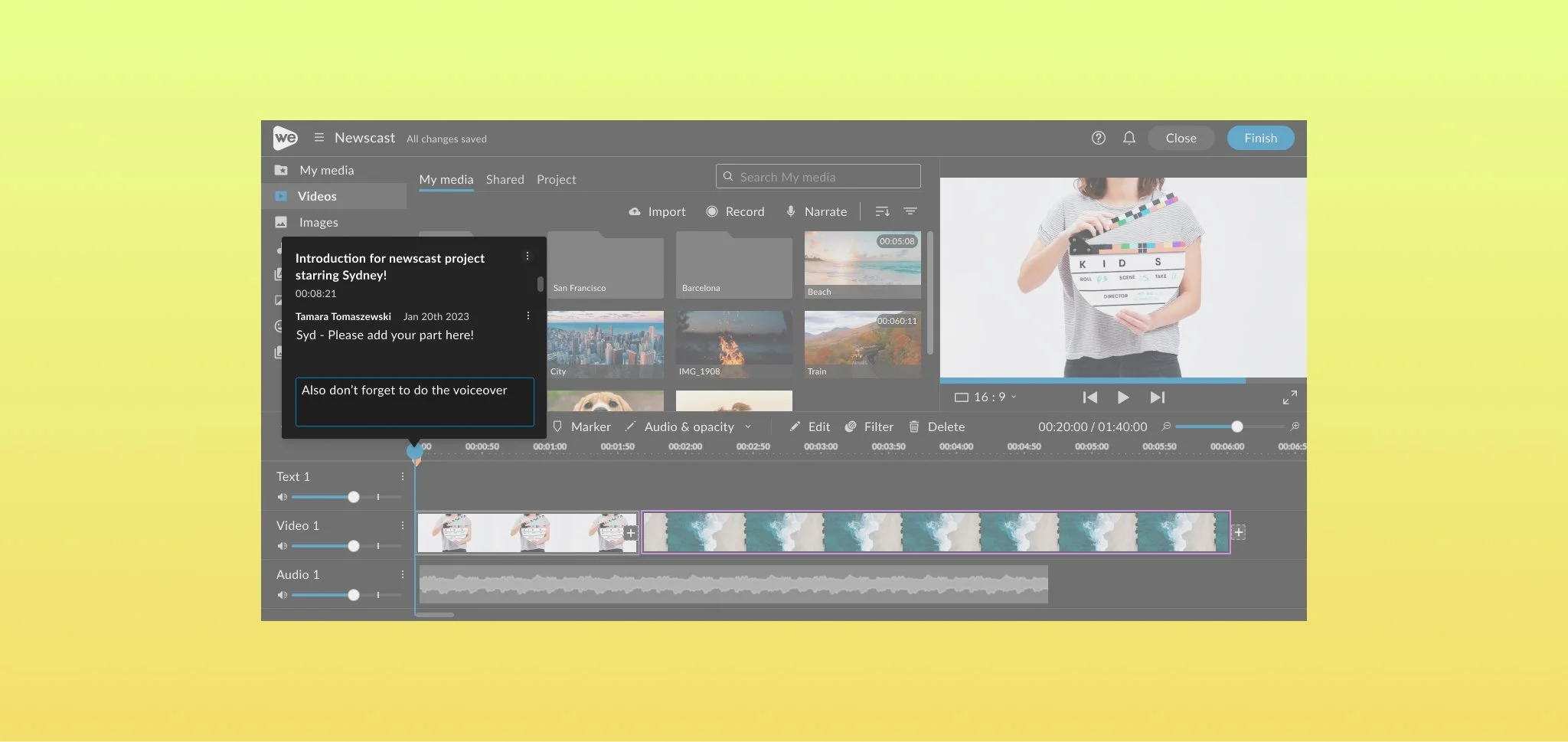Mute the Audio 1 track speaker
Viewport: 1568px width, 742px height.
(x=282, y=595)
